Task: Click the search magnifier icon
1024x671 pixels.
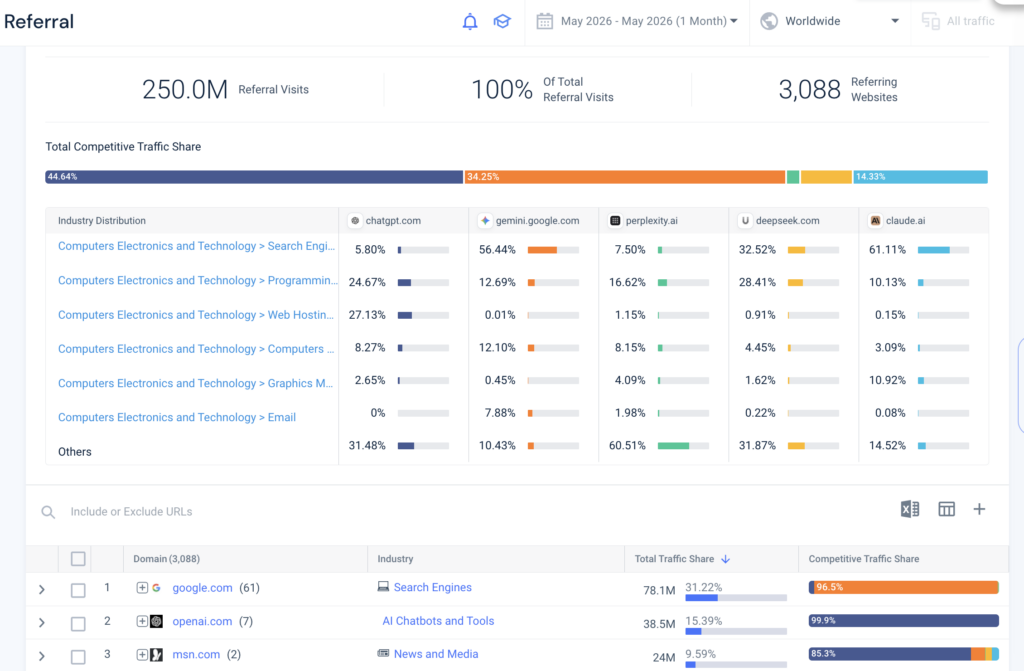Action: tap(48, 512)
